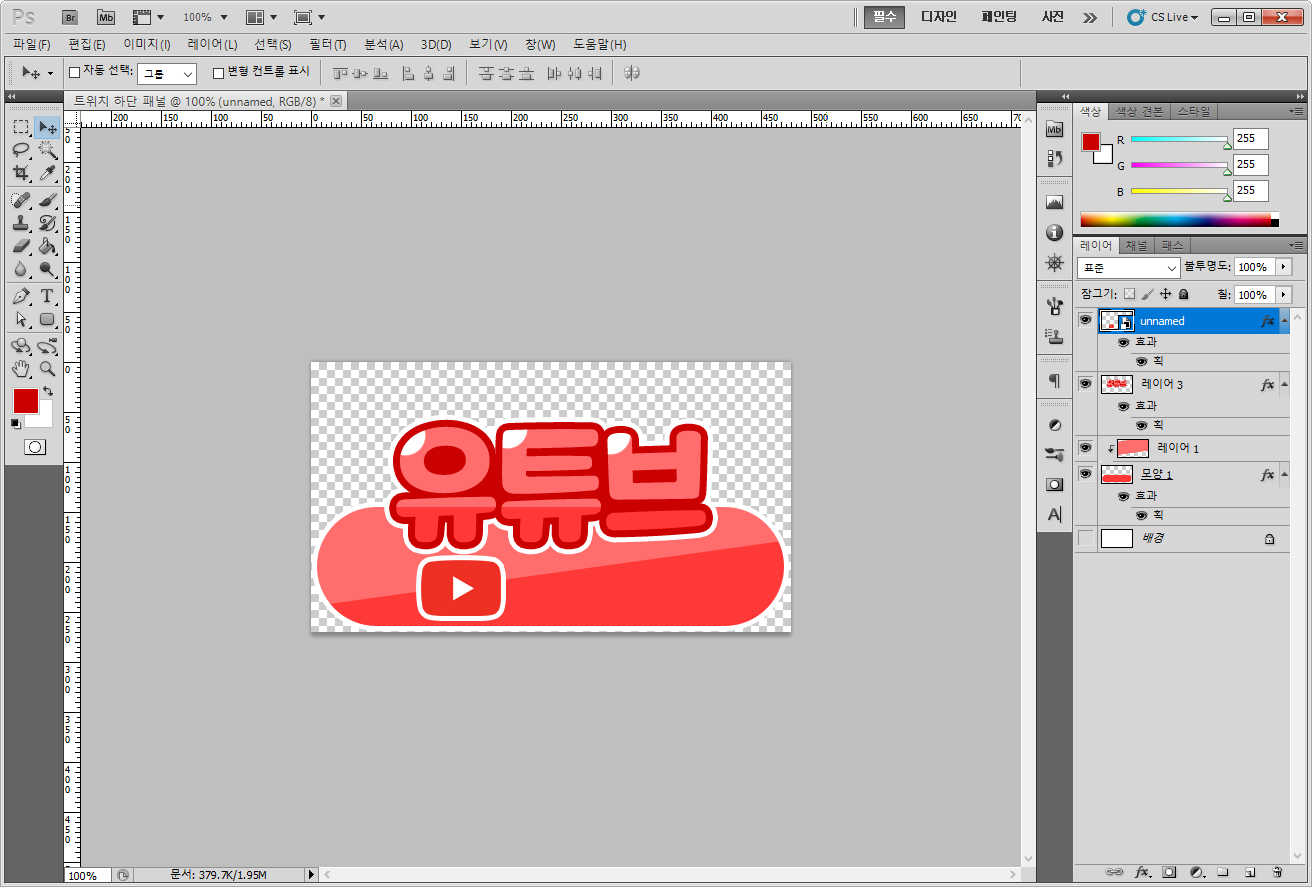The height and width of the screenshot is (887, 1312).
Task: Collapse effects of 레이어 3
Action: tap(1285, 385)
